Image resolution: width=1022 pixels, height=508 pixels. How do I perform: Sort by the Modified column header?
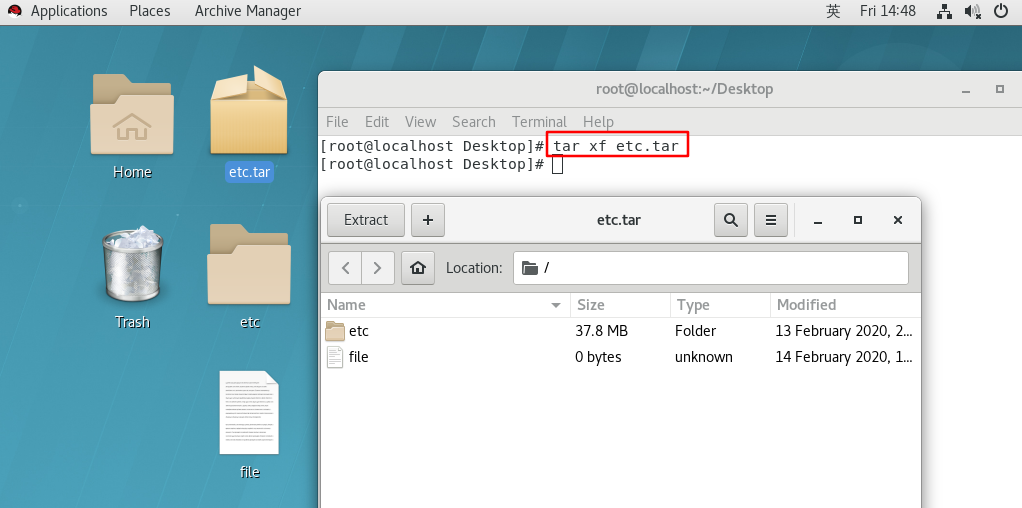click(845, 305)
